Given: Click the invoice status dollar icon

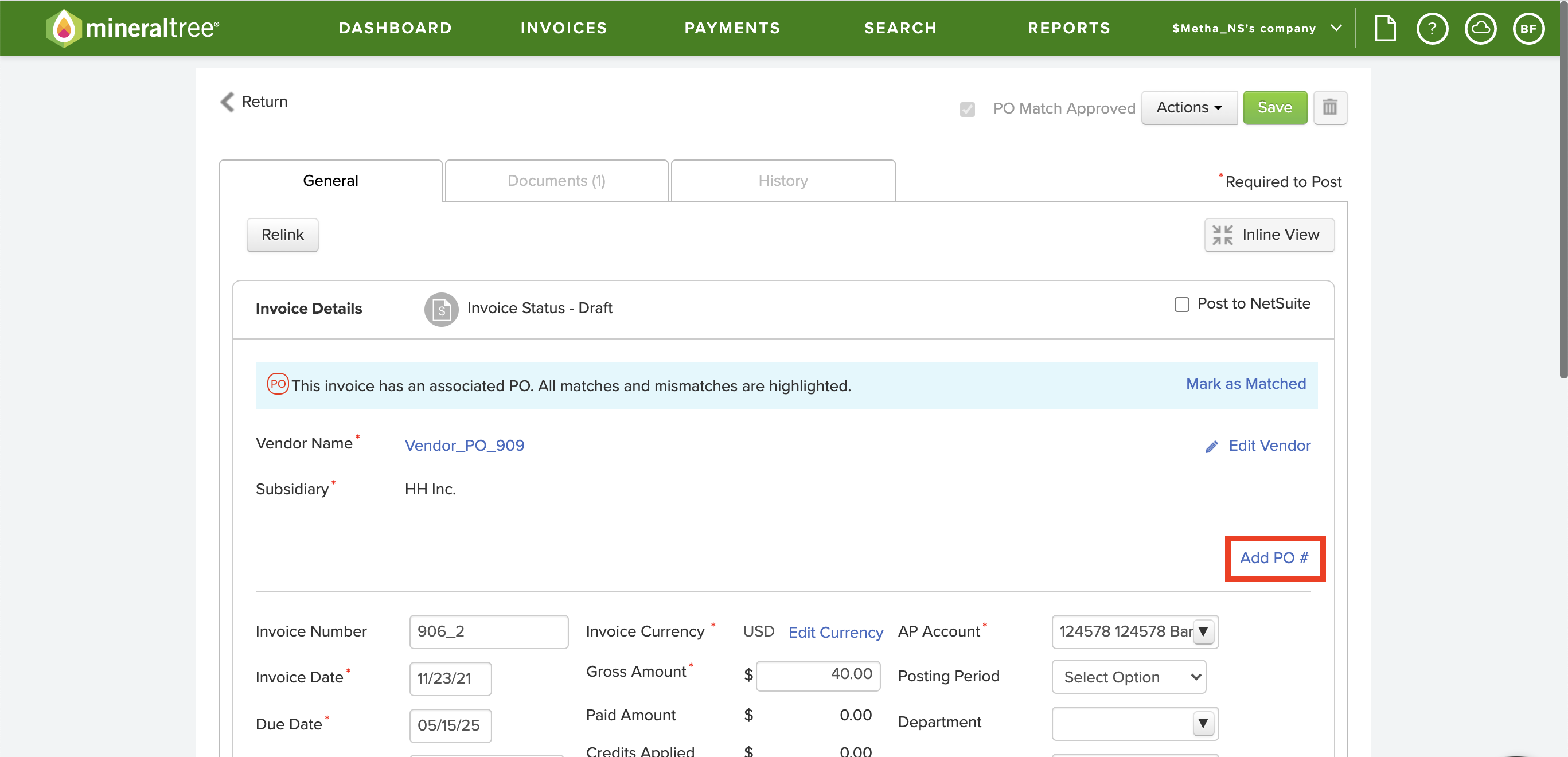Looking at the screenshot, I should click(x=440, y=309).
